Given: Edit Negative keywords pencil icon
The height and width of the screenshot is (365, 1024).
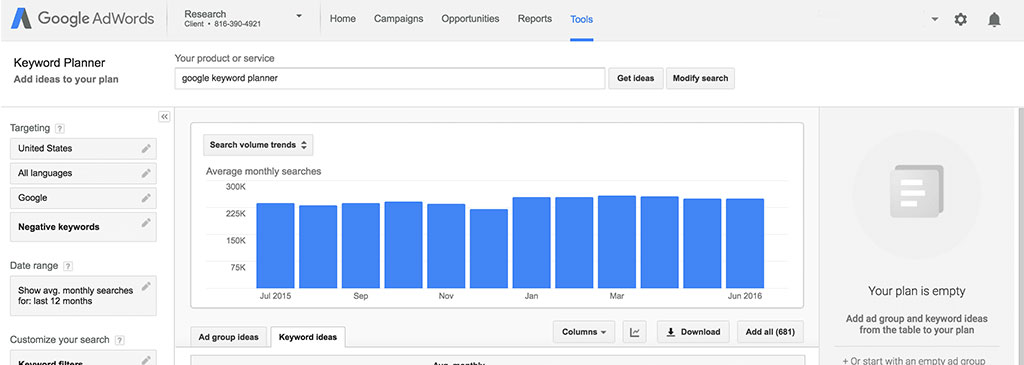Looking at the screenshot, I should (x=146, y=223).
